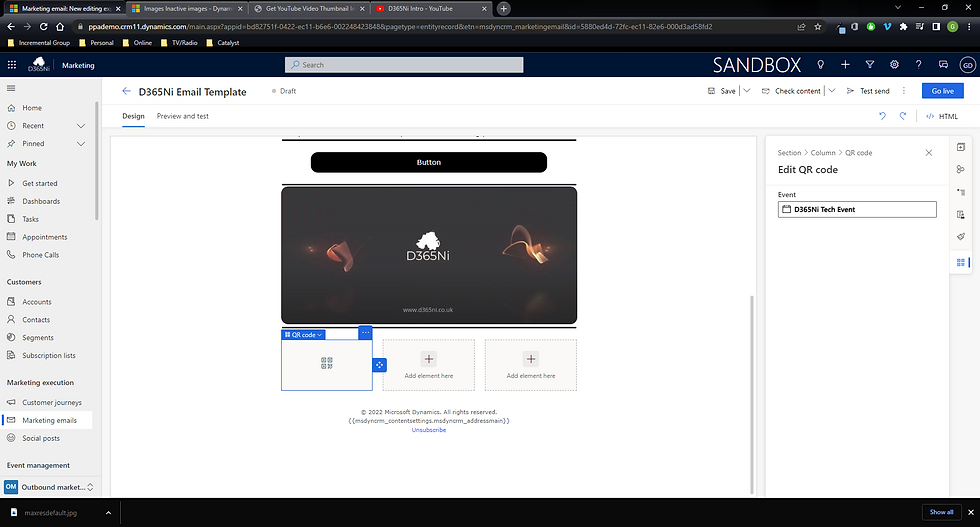Select the active QR code properties rail icon
Image resolution: width=980 pixels, height=527 pixels.
[x=961, y=262]
